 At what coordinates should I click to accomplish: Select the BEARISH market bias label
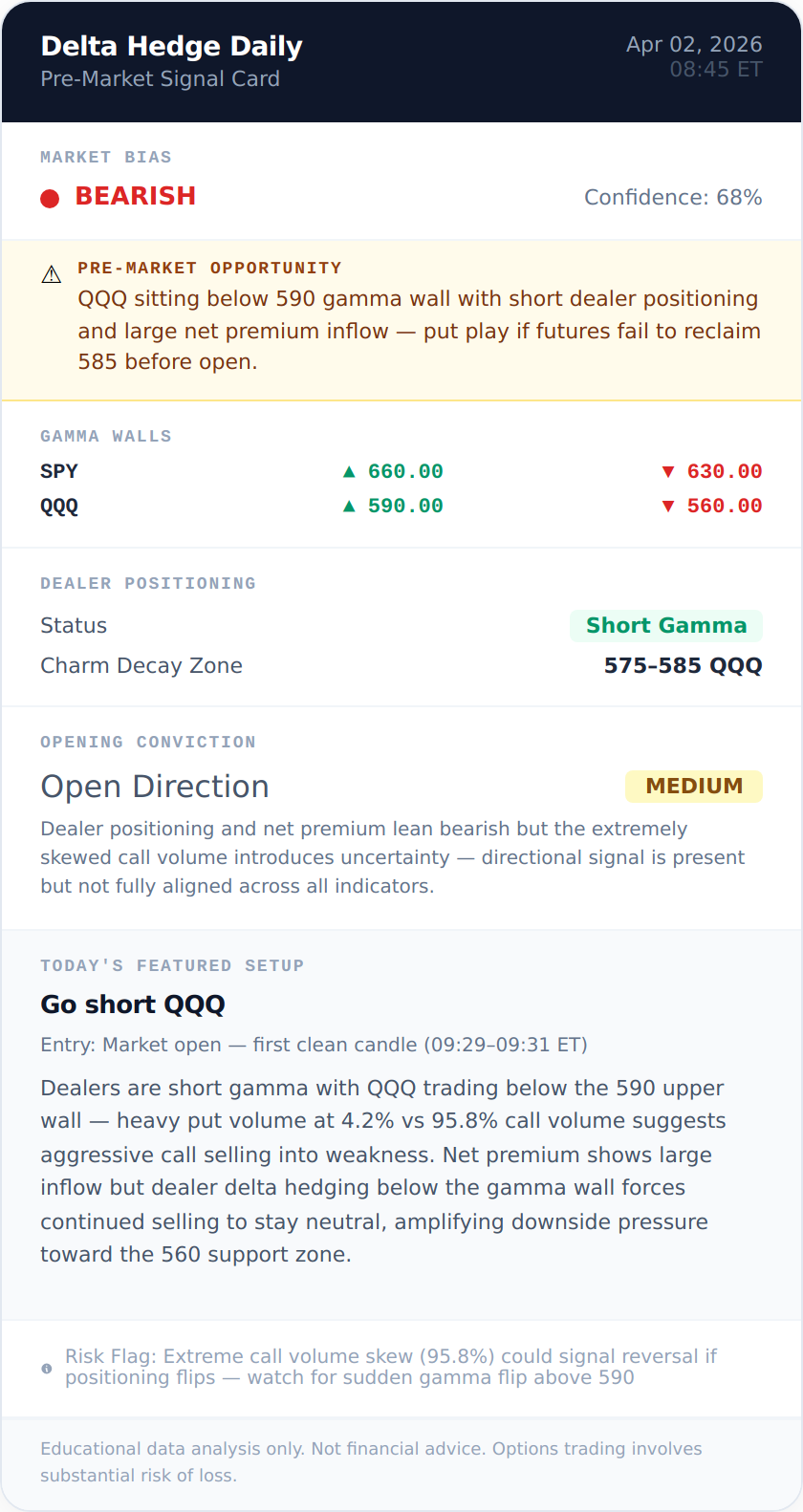click(x=136, y=196)
